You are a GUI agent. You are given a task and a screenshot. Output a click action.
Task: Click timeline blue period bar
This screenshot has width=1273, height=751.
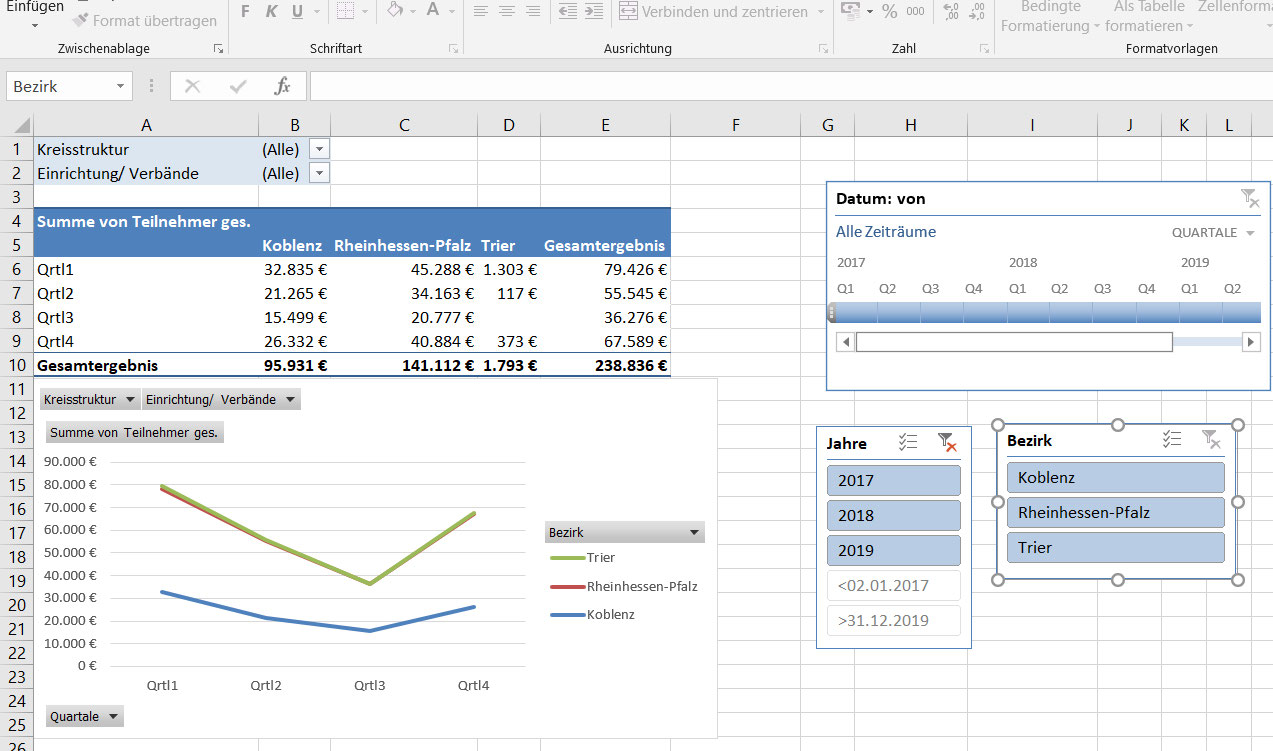(x=1045, y=312)
